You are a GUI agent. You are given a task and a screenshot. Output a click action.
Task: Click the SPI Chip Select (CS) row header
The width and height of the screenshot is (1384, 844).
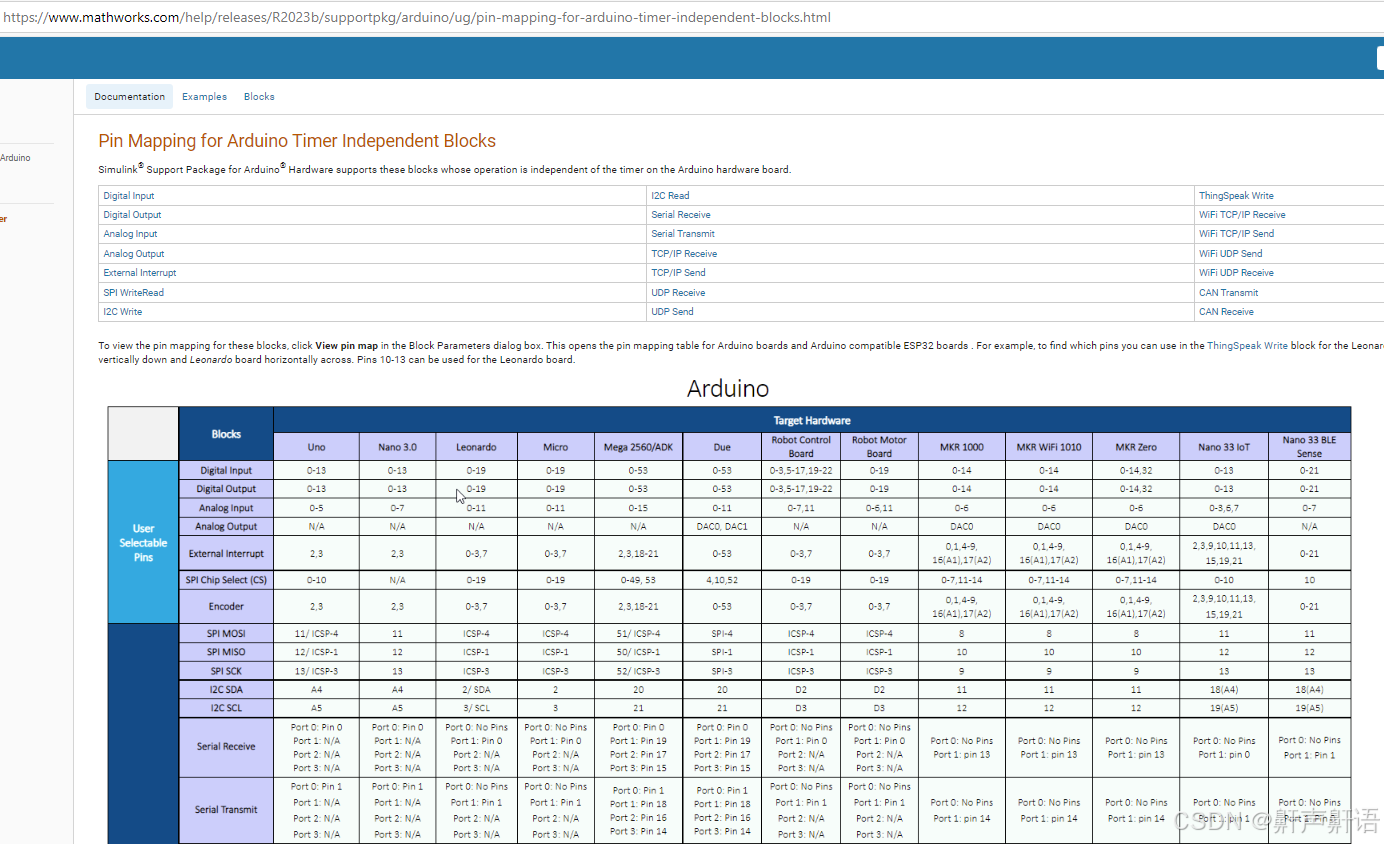(x=226, y=580)
